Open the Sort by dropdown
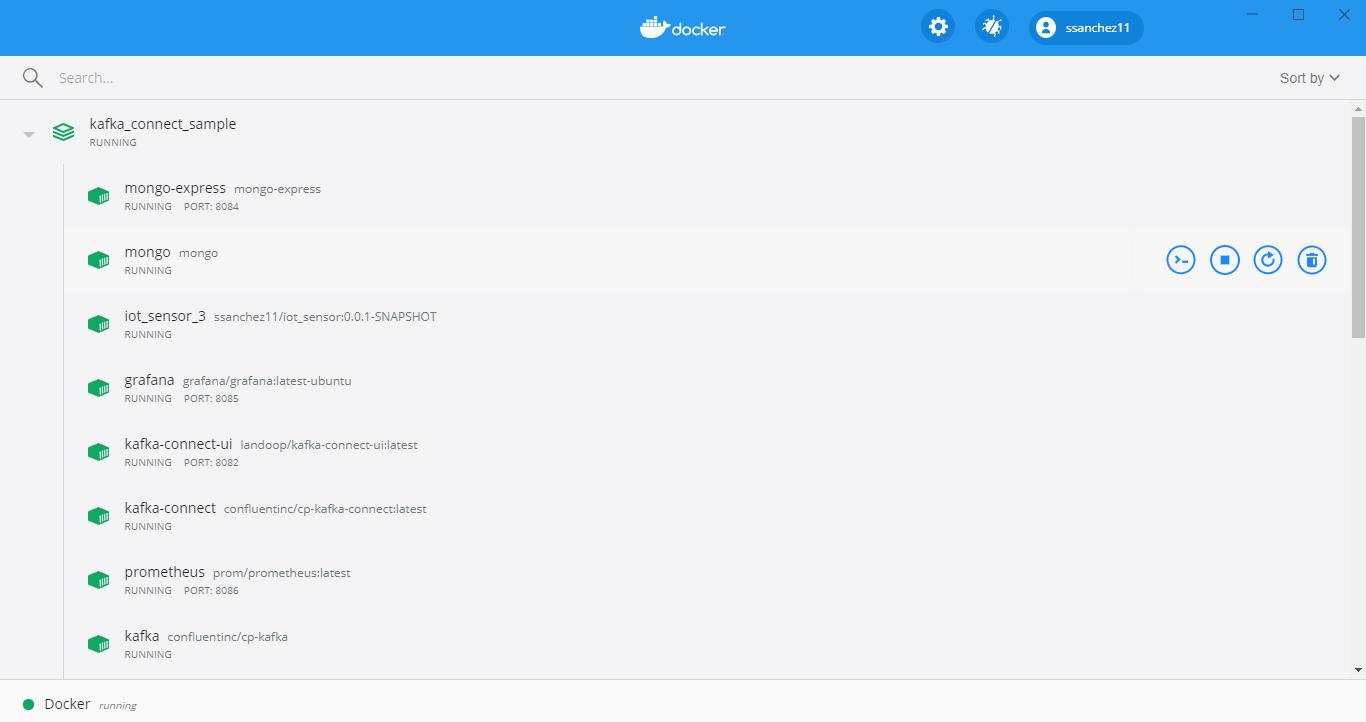1366x722 pixels. (x=1310, y=78)
